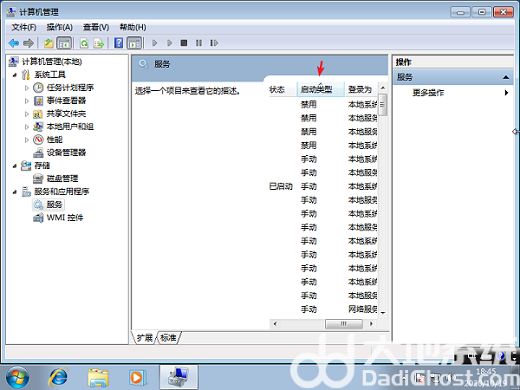Expand the 任务计划程序 arrow
The image size is (520, 390).
[x=27, y=88]
